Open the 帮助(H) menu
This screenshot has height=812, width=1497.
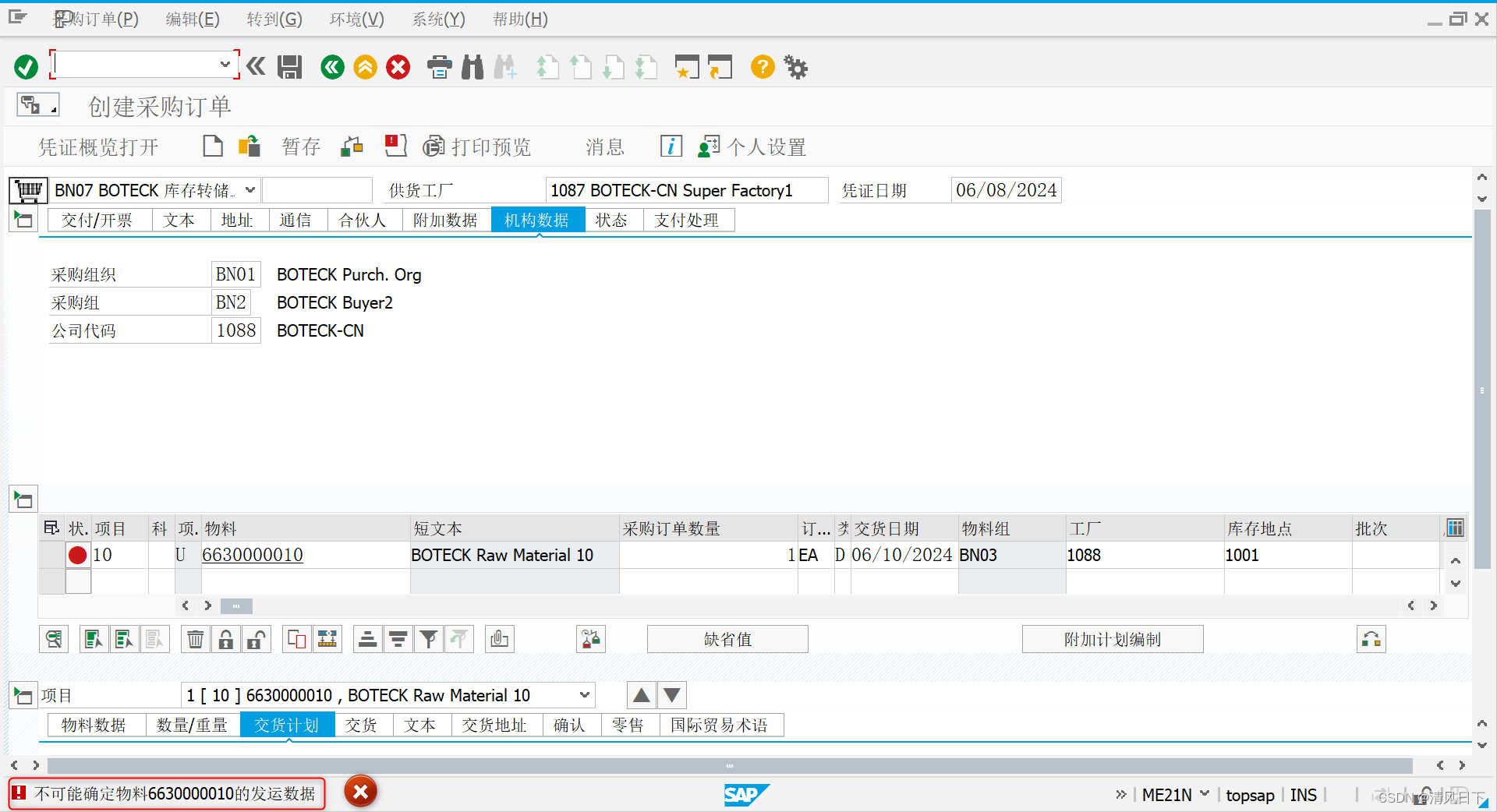[521, 19]
